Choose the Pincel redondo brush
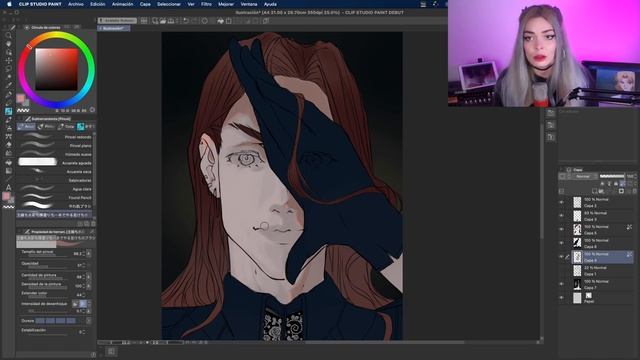 tap(56, 137)
